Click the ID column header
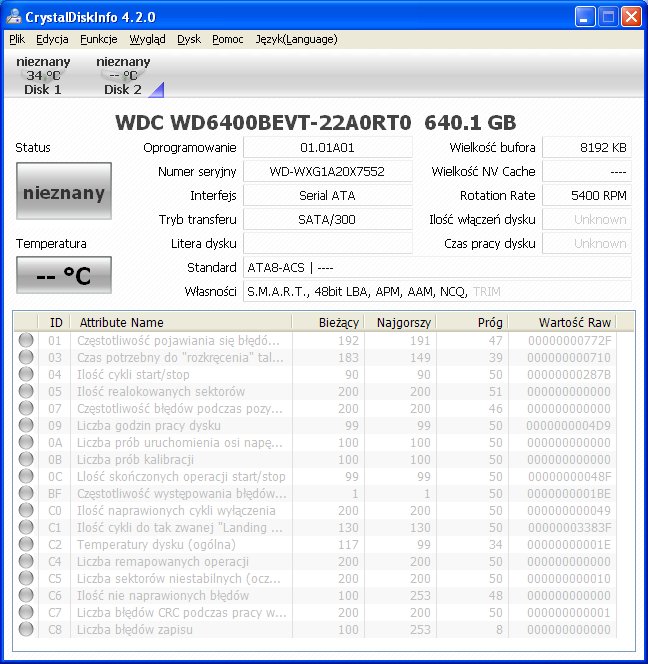 click(x=54, y=322)
